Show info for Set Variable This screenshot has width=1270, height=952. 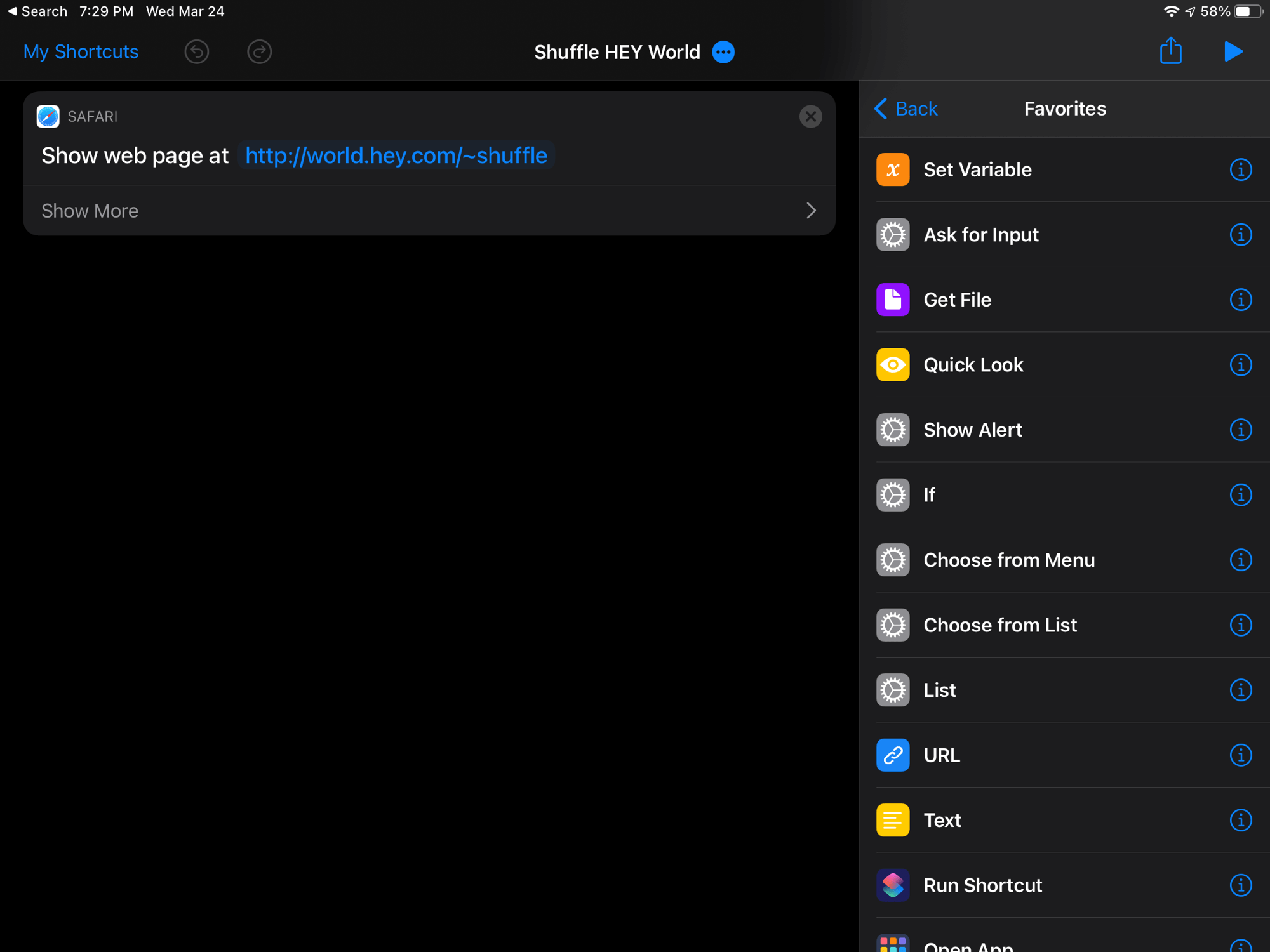[1240, 169]
